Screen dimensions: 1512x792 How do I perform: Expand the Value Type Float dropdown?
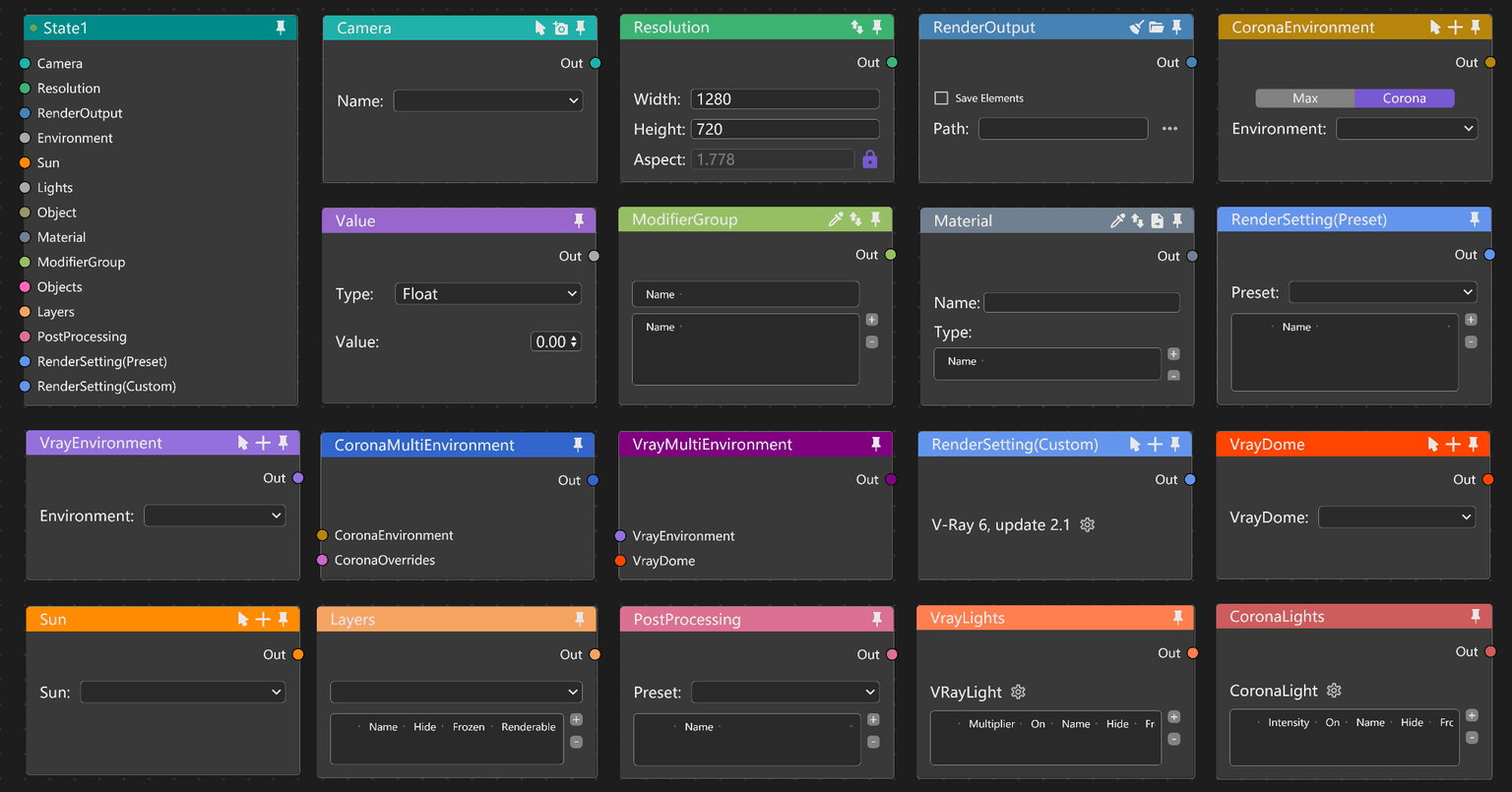(488, 294)
